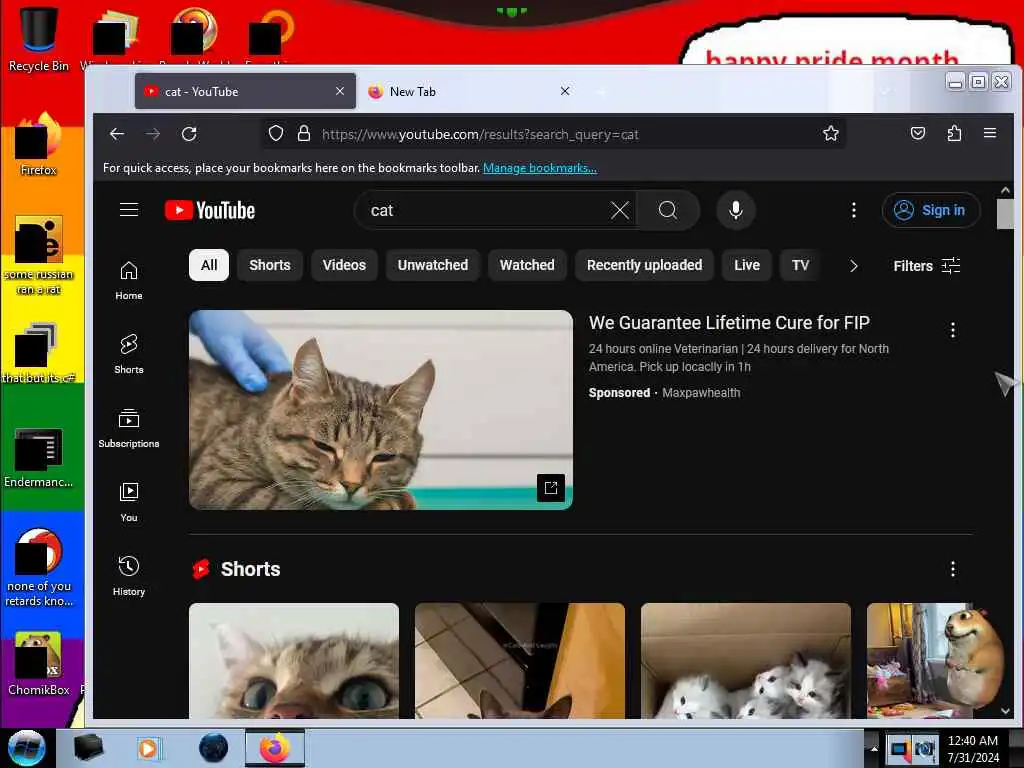Reload the page in Firefox
1024x768 pixels.
tap(189, 134)
